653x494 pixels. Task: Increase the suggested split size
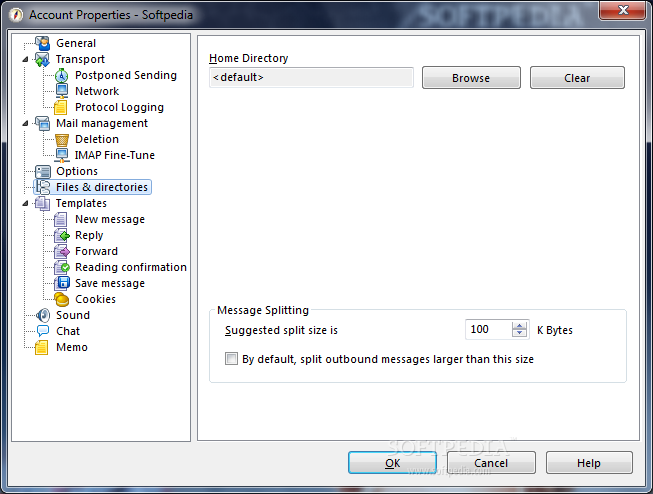[519, 326]
